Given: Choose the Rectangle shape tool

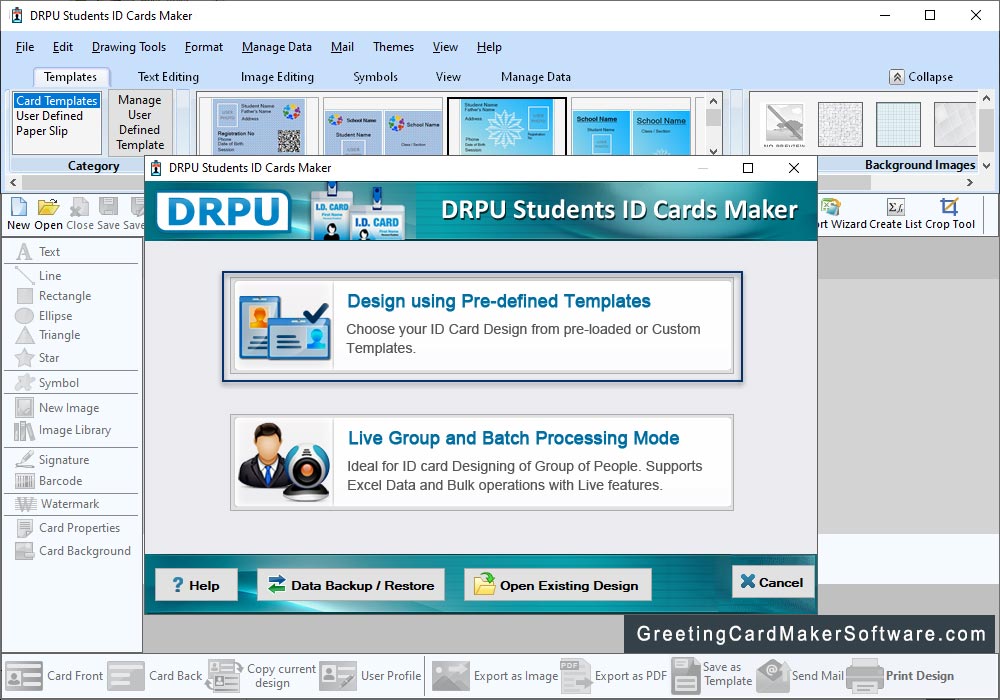Looking at the screenshot, I should (54, 296).
